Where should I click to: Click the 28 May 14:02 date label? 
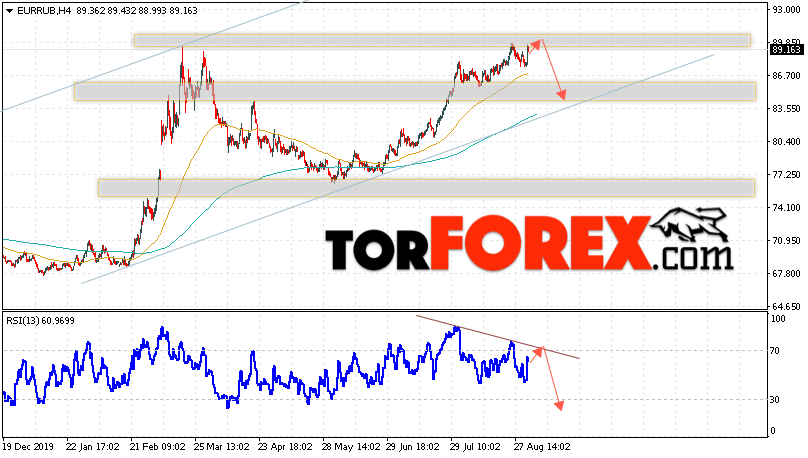tap(350, 446)
